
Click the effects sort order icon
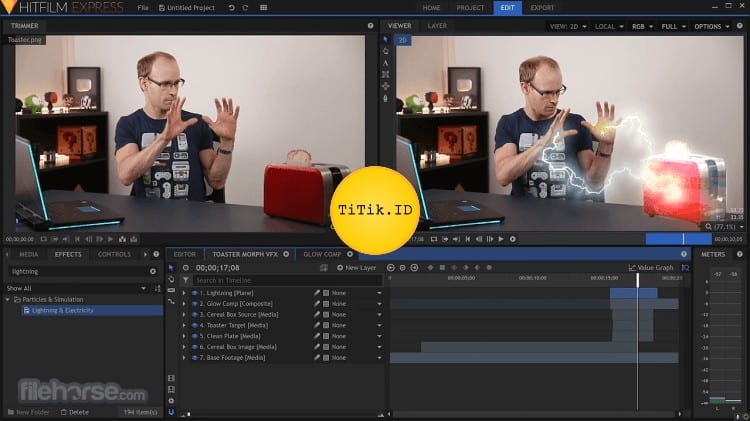157,288
